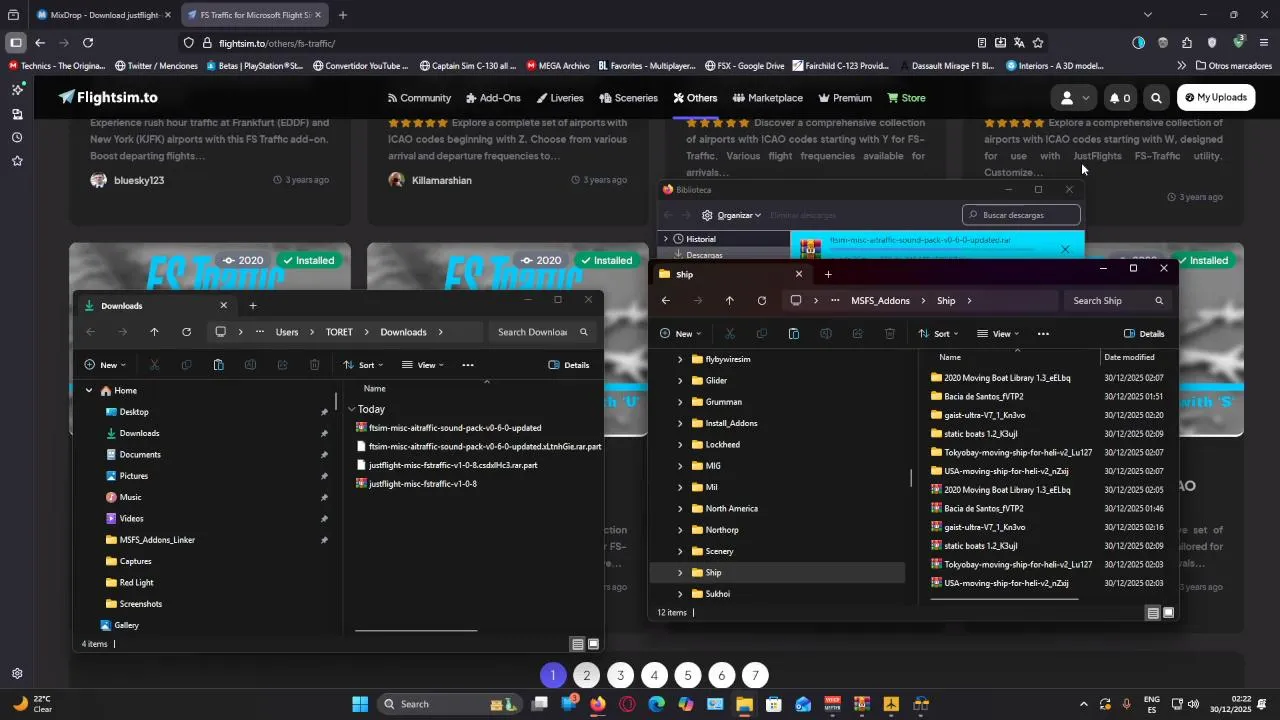1280x720 pixels.
Task: Open Sort dropdown in Downloads window
Action: [362, 365]
